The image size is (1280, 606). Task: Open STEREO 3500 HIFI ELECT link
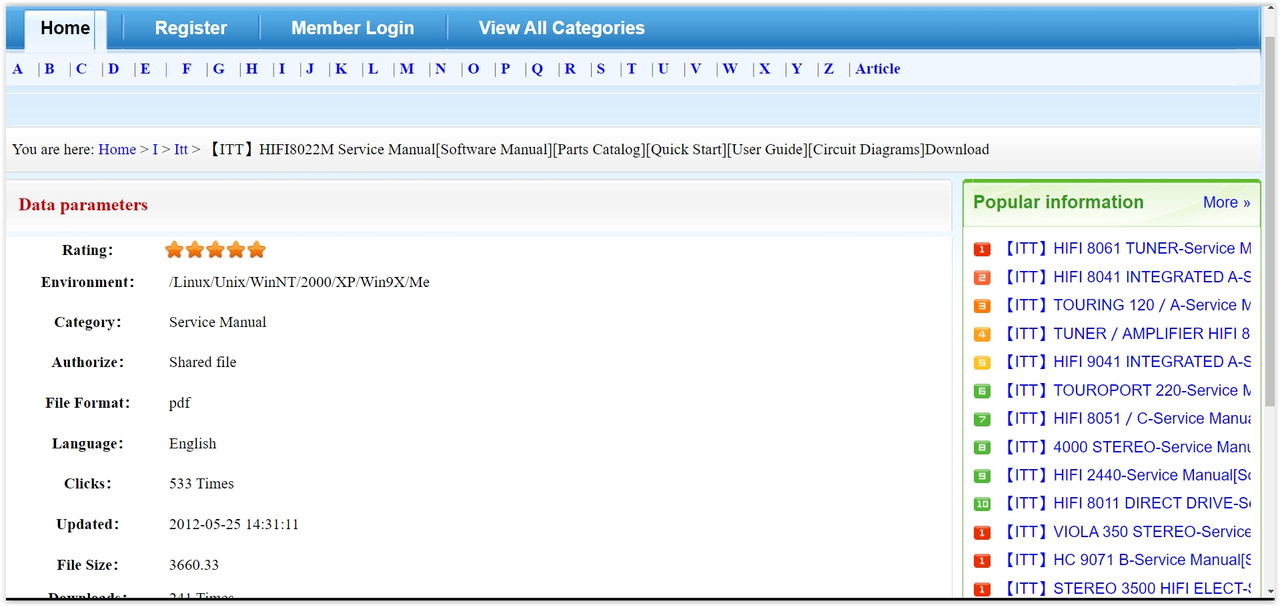point(1126,589)
